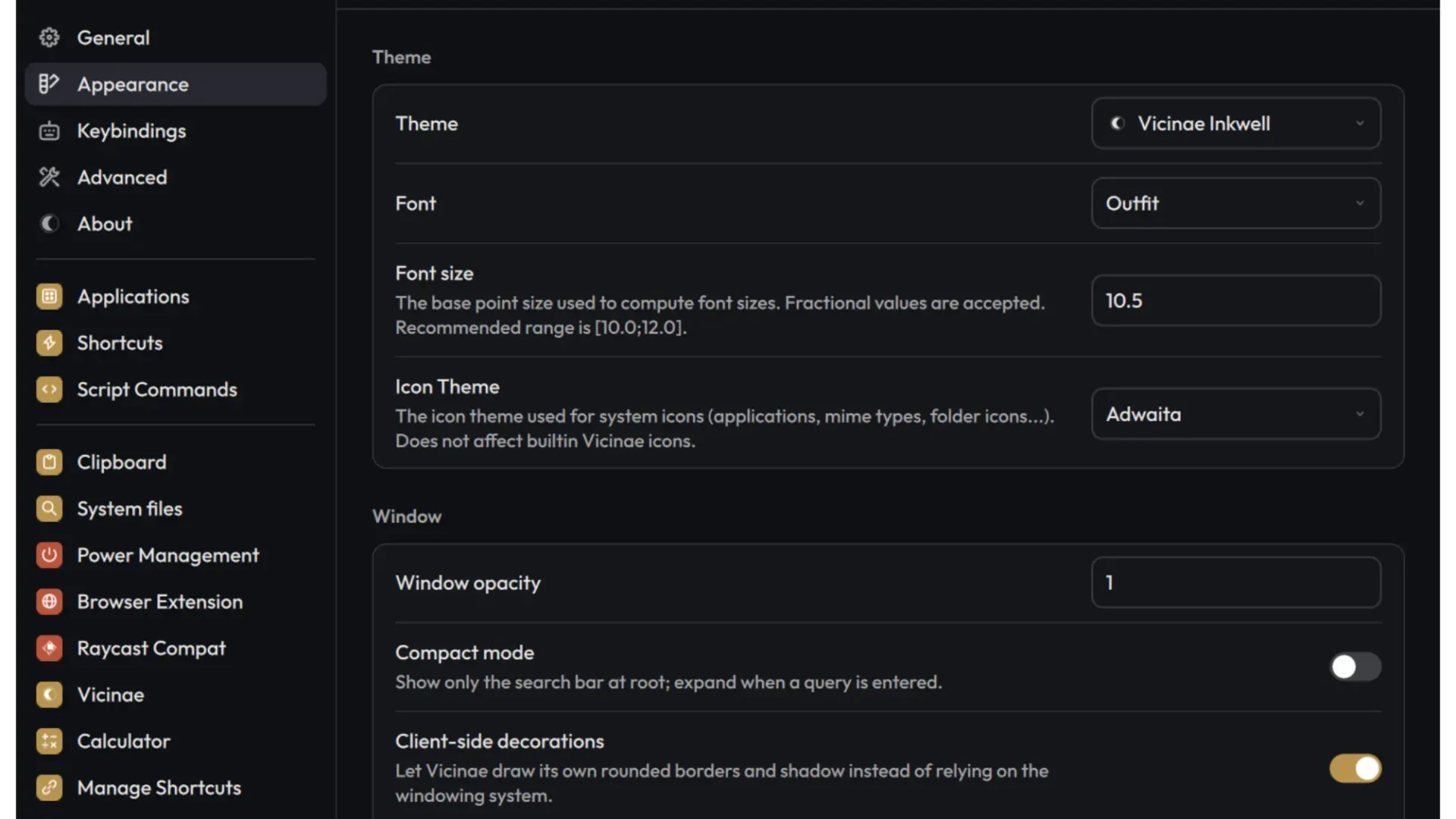Screen dimensions: 1456x819
Task: Click the Calculator icon in sidebar
Action: pos(49,741)
